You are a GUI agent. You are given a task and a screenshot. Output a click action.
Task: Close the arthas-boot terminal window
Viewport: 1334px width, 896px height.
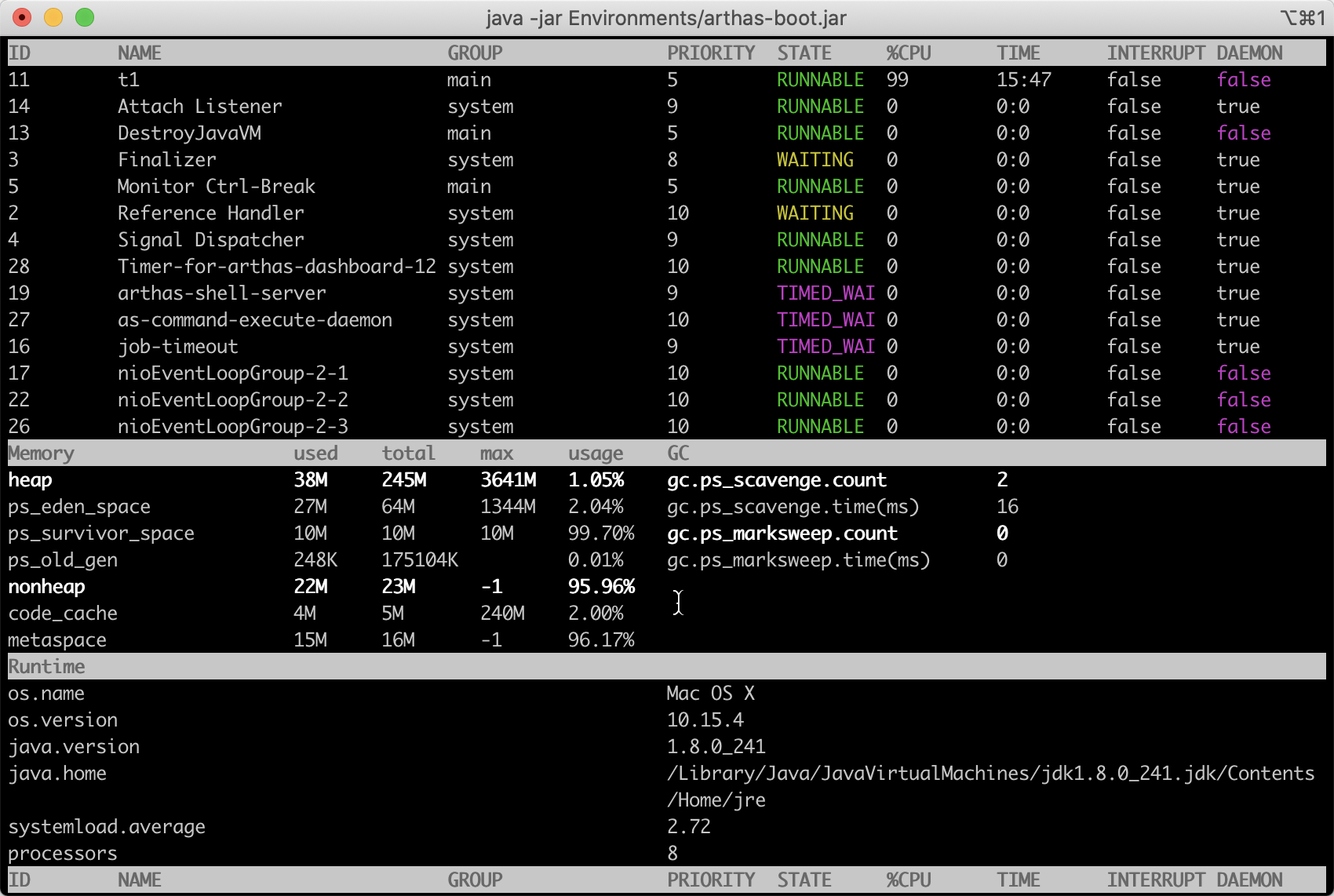(22, 17)
